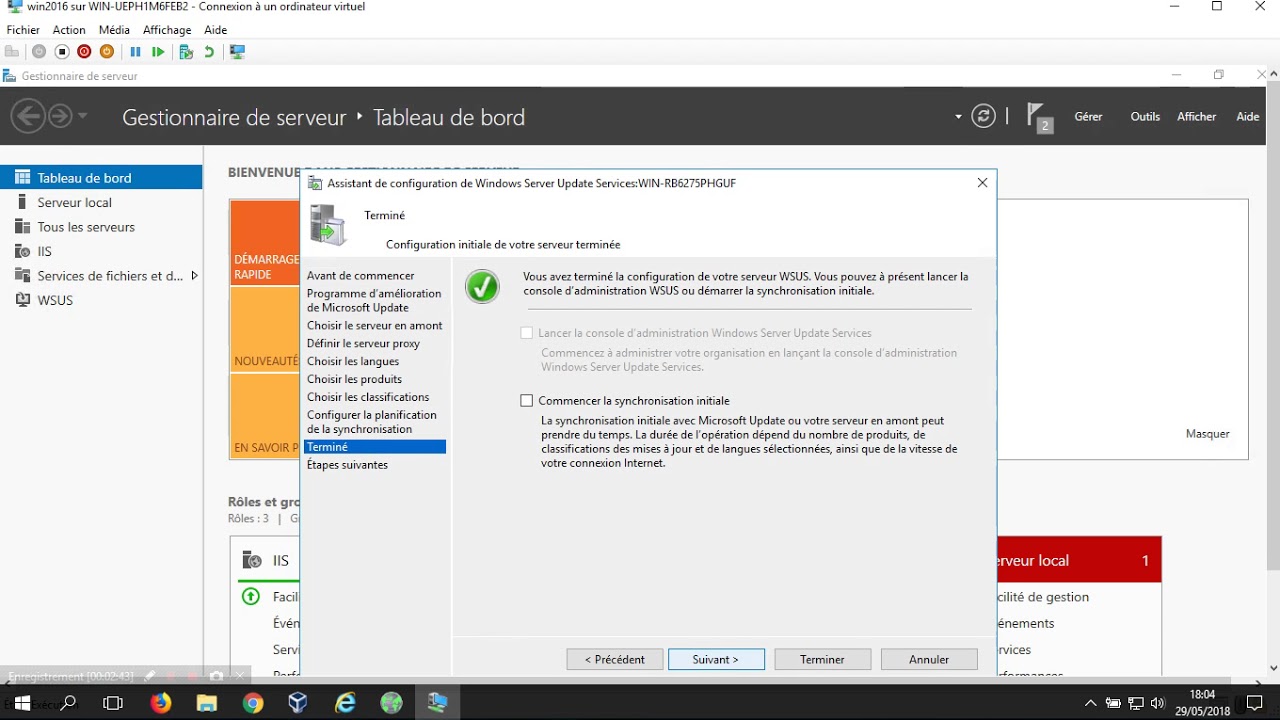Screen dimensions: 1280x720
Task: Open the Afficher menu in Server Manager
Action: (1196, 117)
